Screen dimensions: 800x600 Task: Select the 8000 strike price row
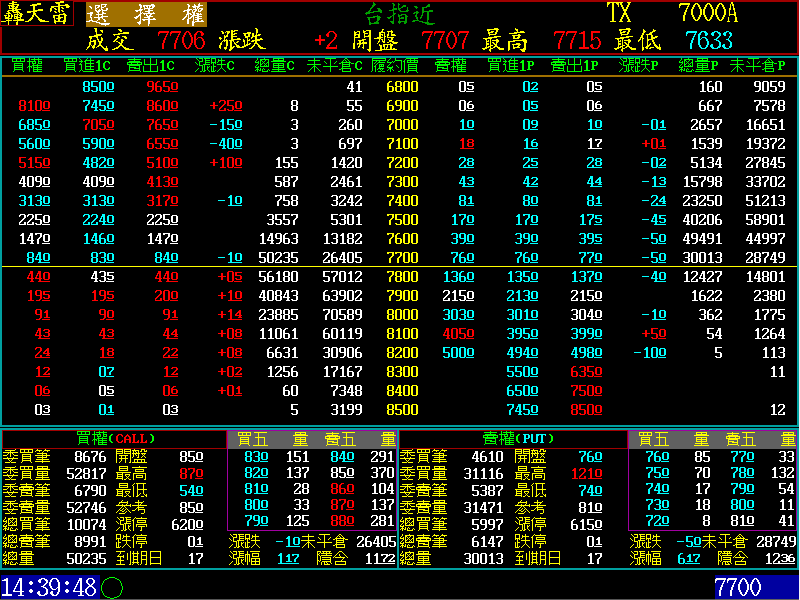pyautogui.click(x=402, y=314)
